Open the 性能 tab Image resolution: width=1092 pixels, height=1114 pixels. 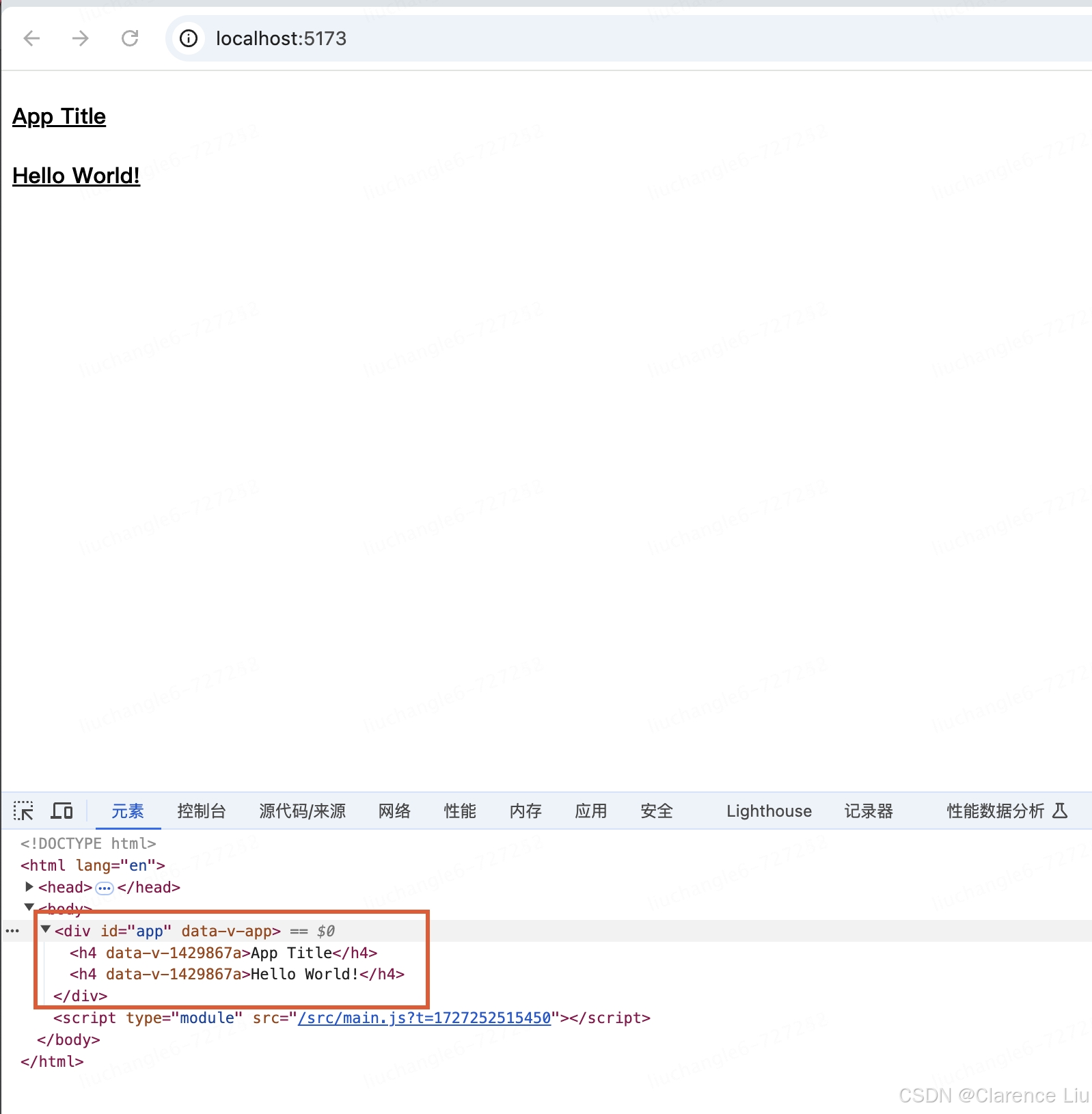click(x=460, y=811)
